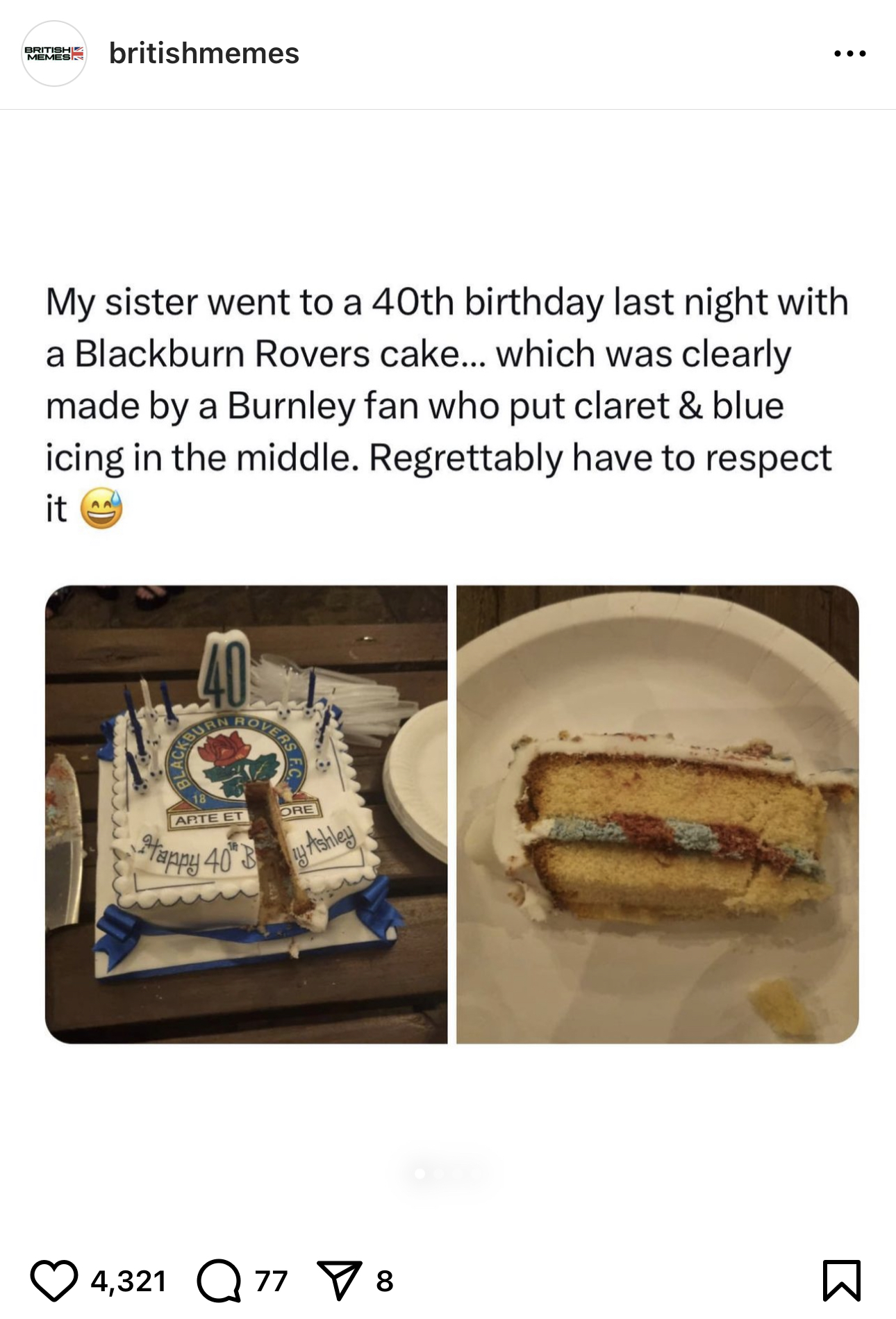This screenshot has width=896, height=1319.
Task: Jump to the second carousel page dot
Action: [438, 1173]
